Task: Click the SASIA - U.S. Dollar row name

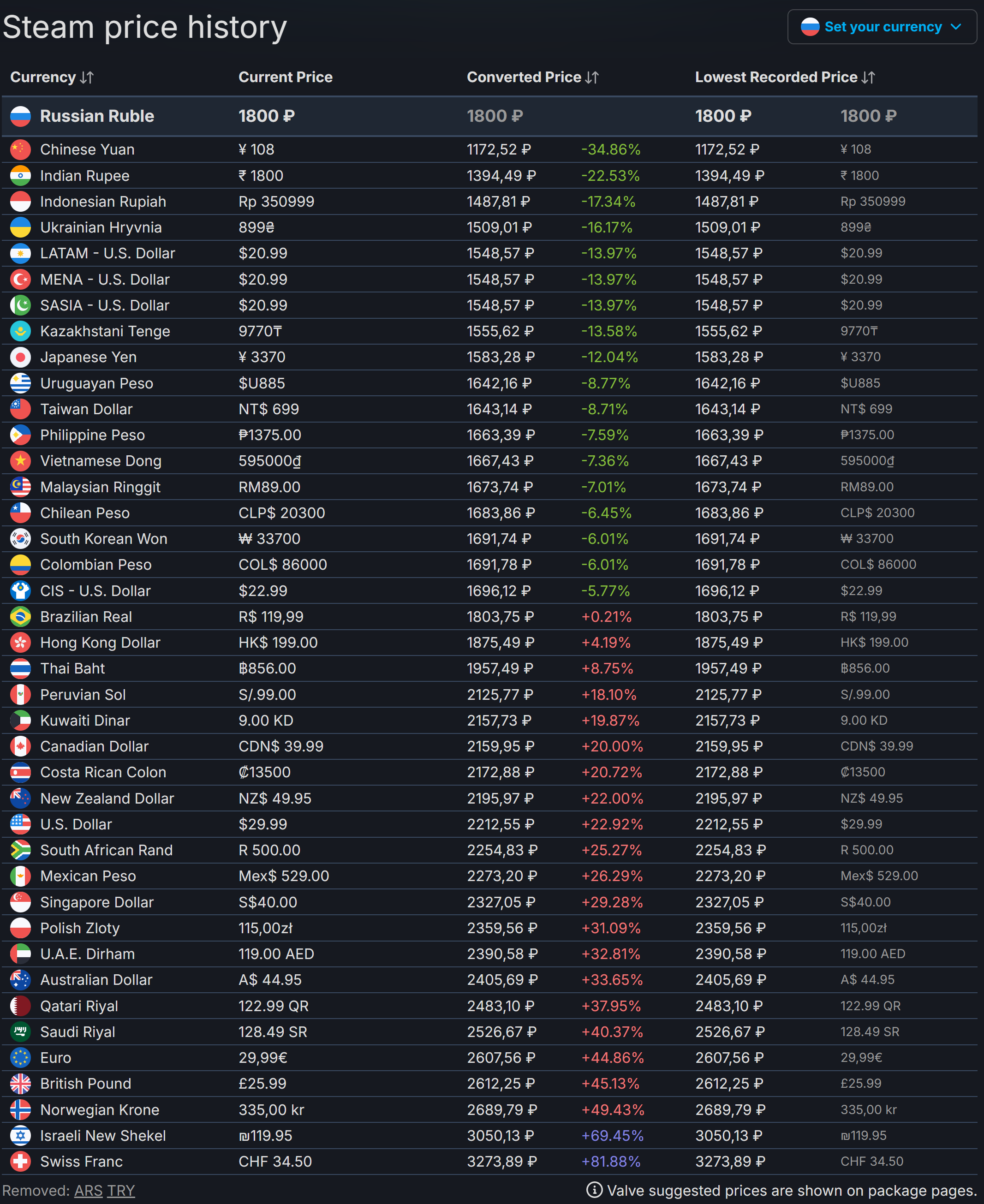Action: pyautogui.click(x=105, y=305)
